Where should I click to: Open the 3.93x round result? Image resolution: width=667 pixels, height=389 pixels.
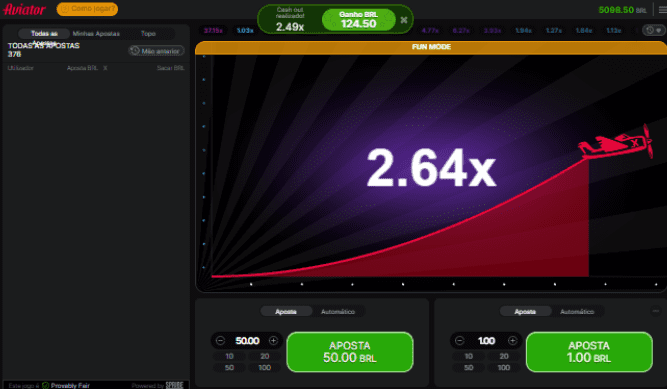[492, 31]
